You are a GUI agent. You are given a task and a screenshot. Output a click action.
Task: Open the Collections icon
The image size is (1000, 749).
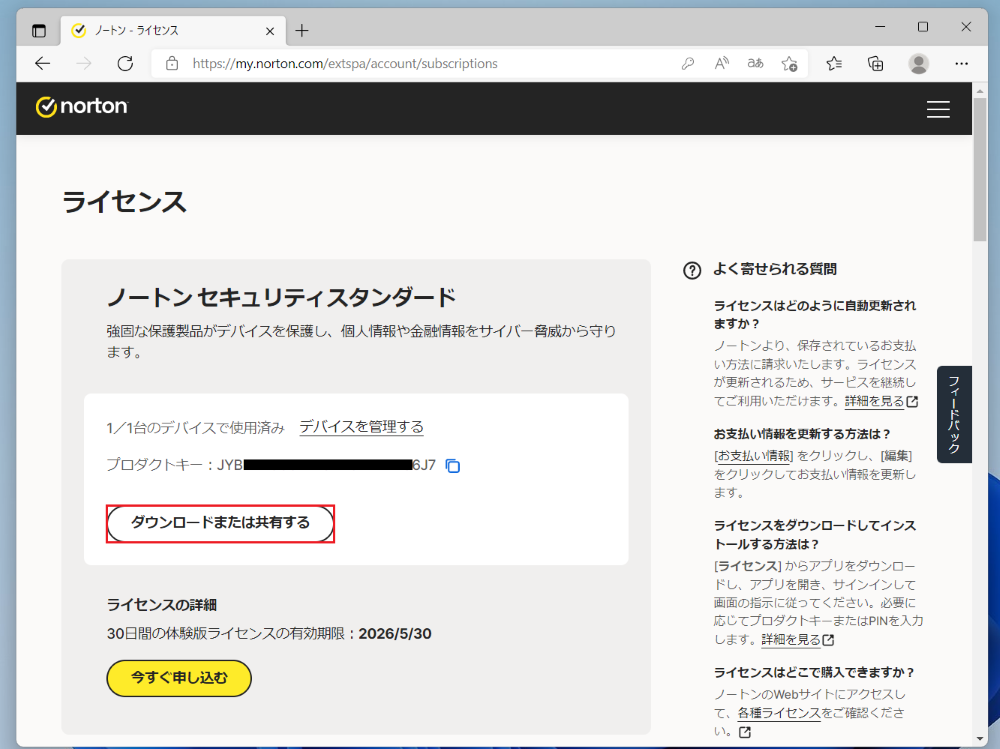876,63
